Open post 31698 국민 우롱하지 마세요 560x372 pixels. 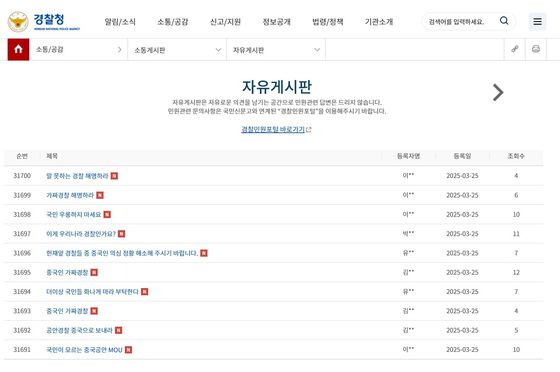pyautogui.click(x=74, y=215)
